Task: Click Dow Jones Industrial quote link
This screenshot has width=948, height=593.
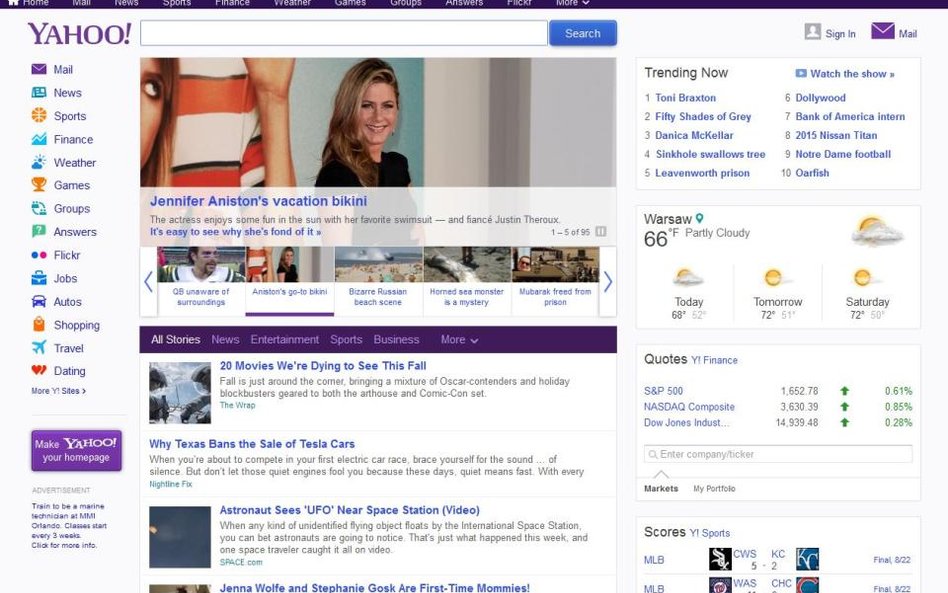Action: (686, 423)
